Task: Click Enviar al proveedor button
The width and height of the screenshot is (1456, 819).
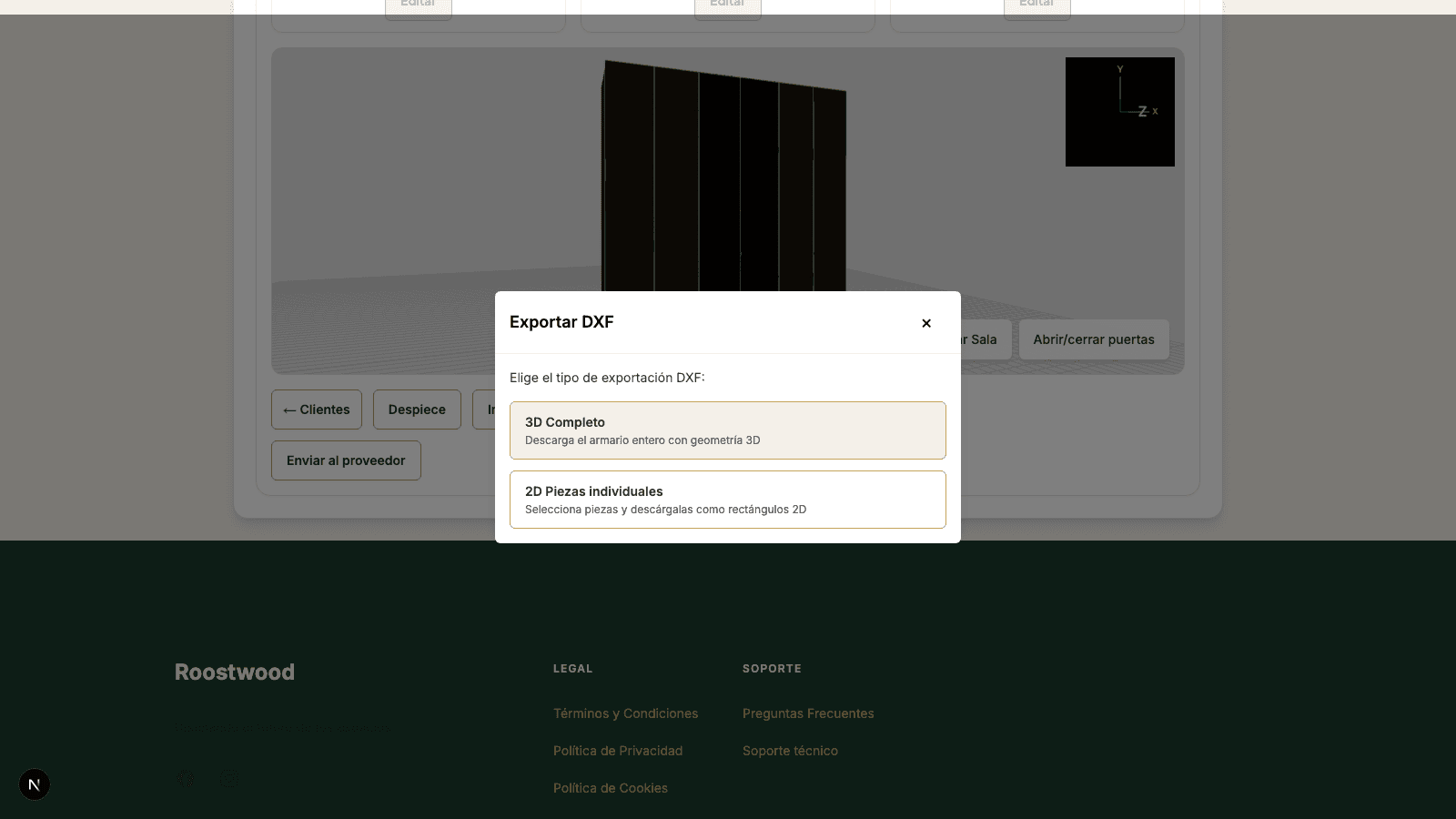Action: [x=346, y=460]
